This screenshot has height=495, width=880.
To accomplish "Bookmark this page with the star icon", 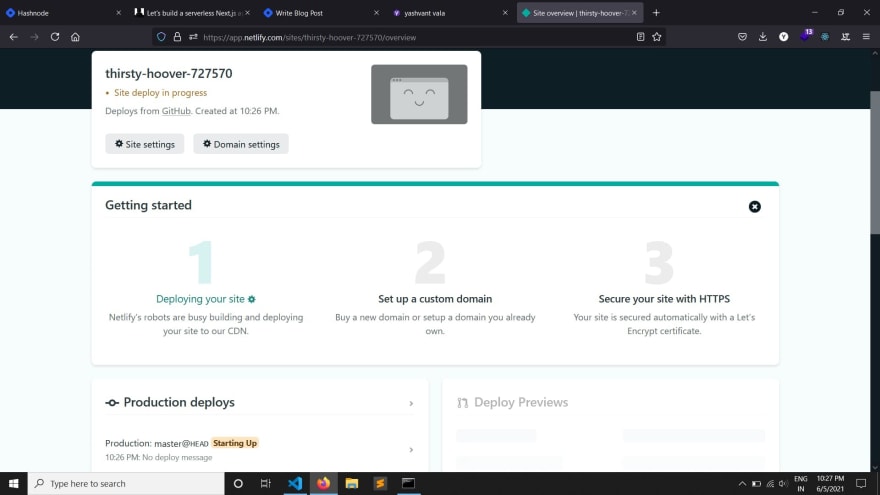I will point(657,37).
